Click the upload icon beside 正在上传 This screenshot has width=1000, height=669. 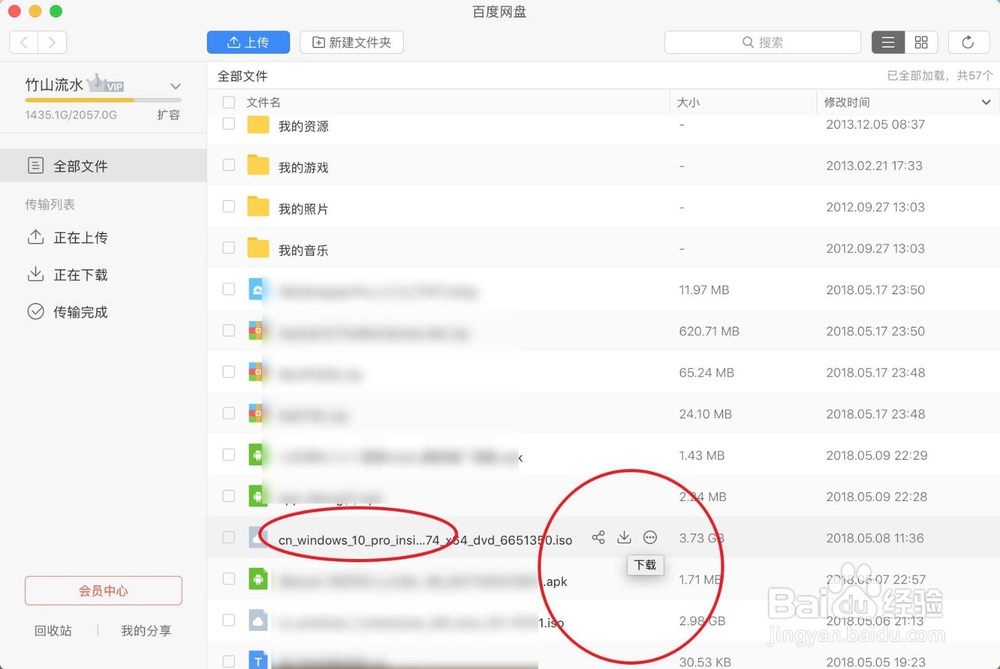[36, 237]
